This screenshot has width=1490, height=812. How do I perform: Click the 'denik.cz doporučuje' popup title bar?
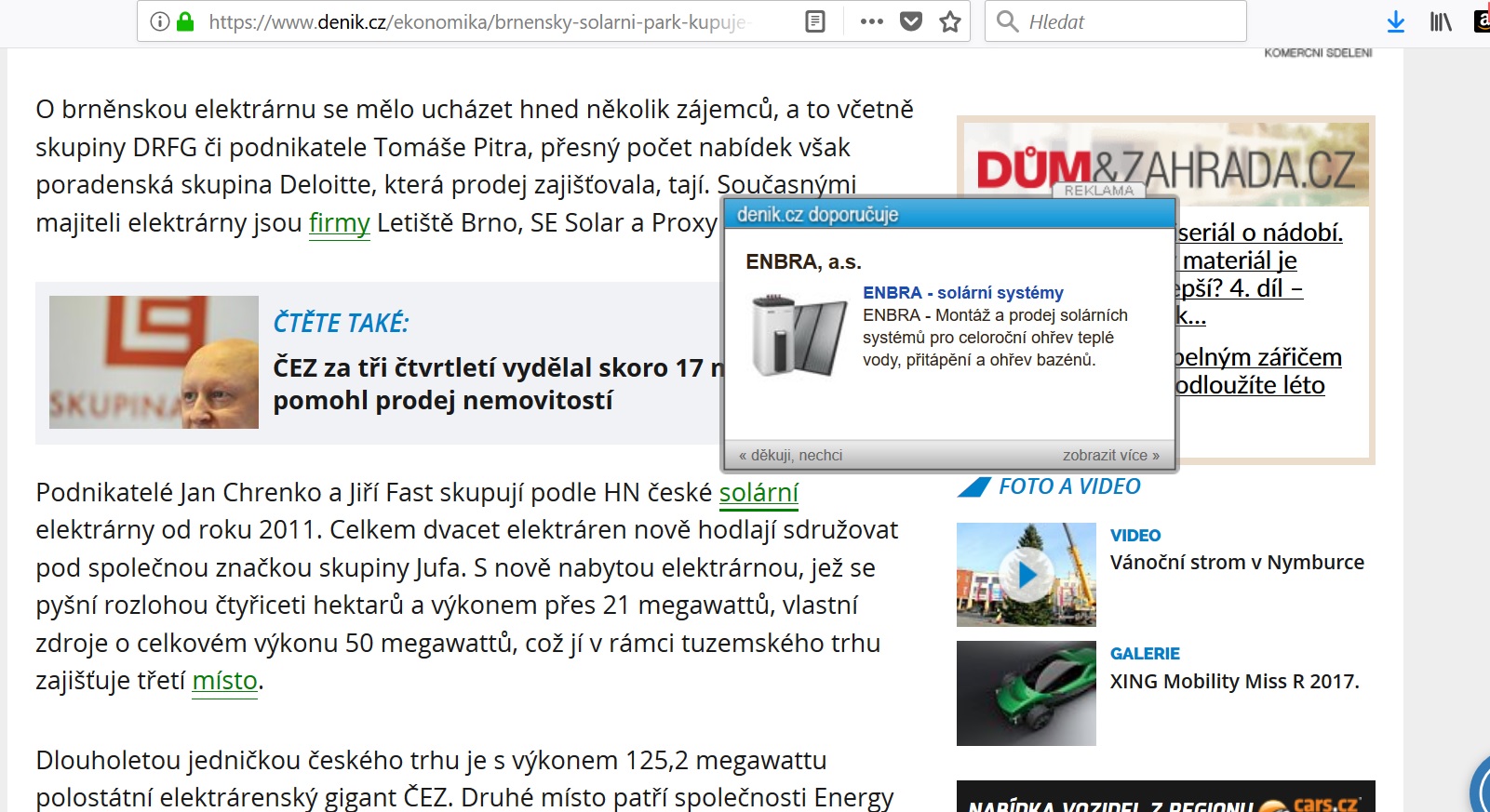949,215
